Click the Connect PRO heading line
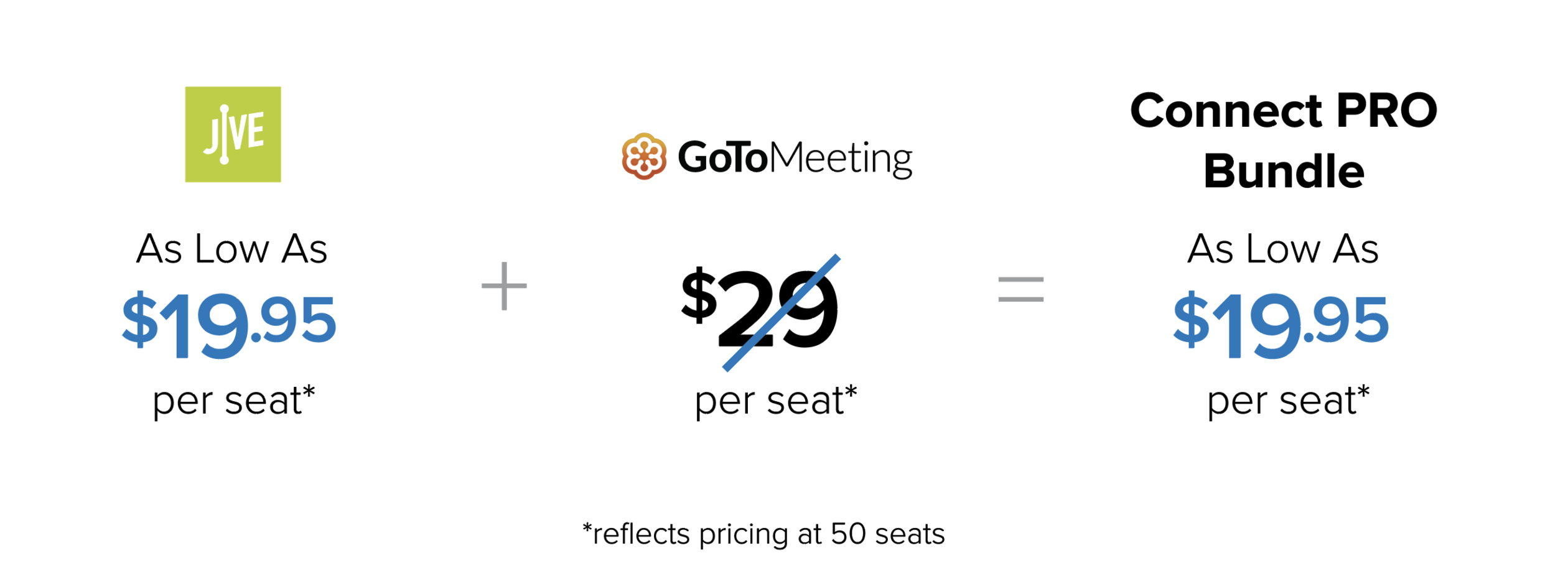1568x571 pixels. (x=1284, y=111)
